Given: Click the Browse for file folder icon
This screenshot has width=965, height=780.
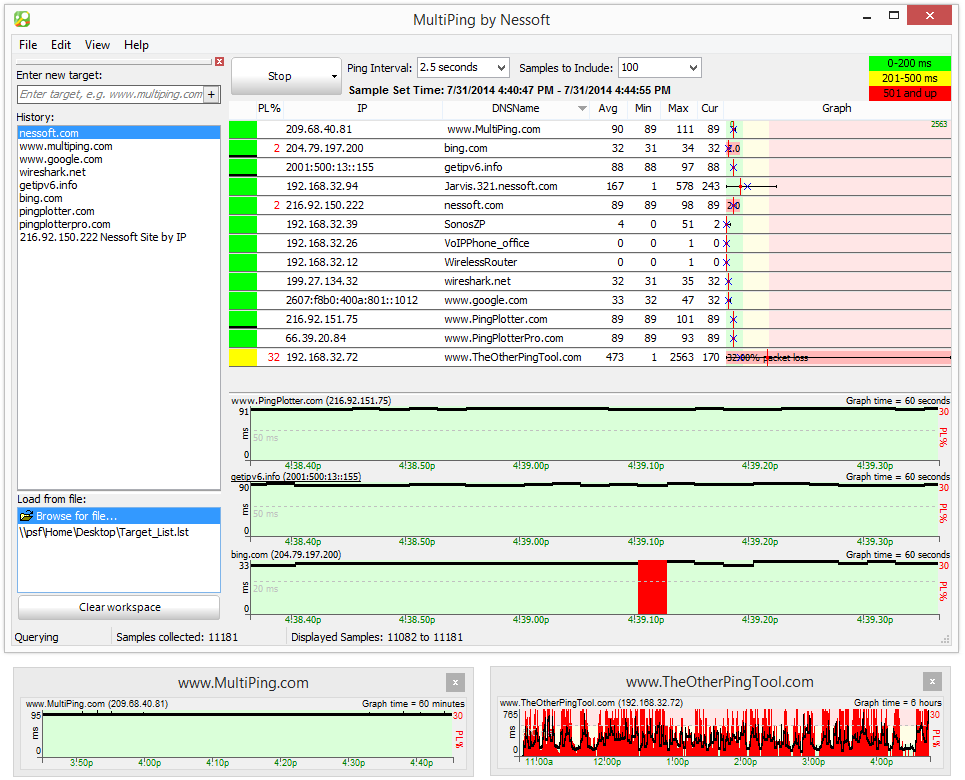Looking at the screenshot, I should (x=27, y=516).
